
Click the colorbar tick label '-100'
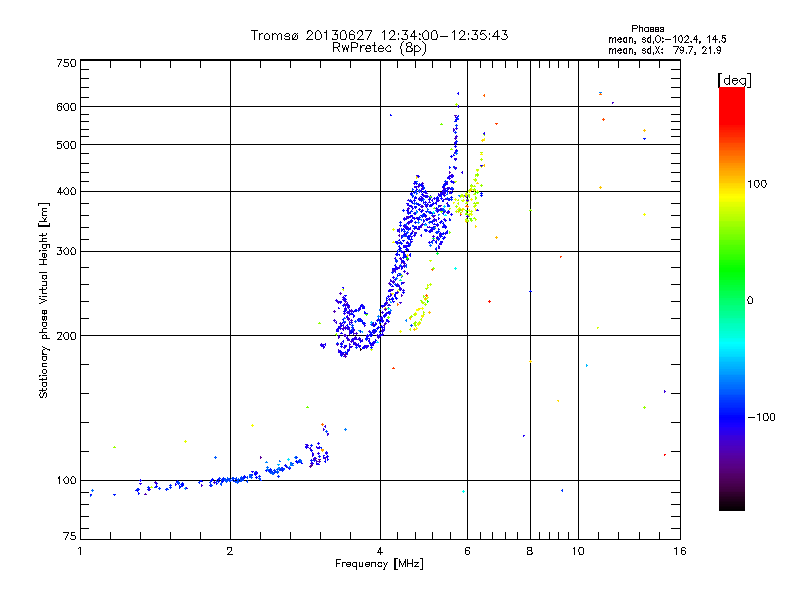coord(762,417)
